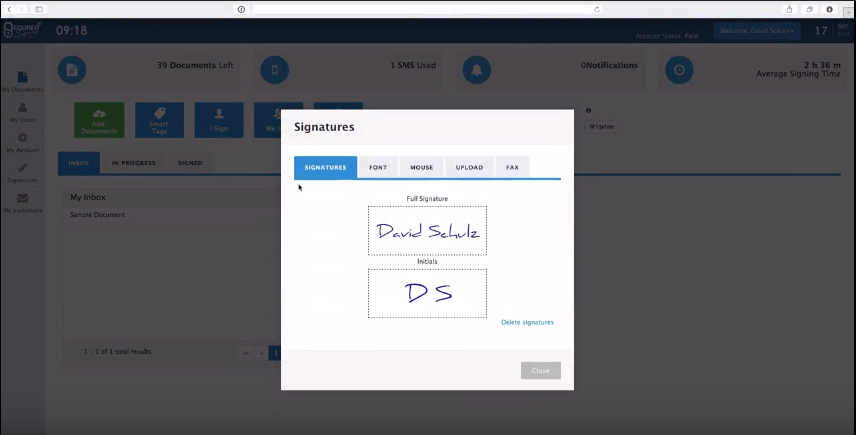Viewport: 856px width, 435px height.
Task: Expand the Welcome, David Schulz dropdown
Action: tap(757, 31)
